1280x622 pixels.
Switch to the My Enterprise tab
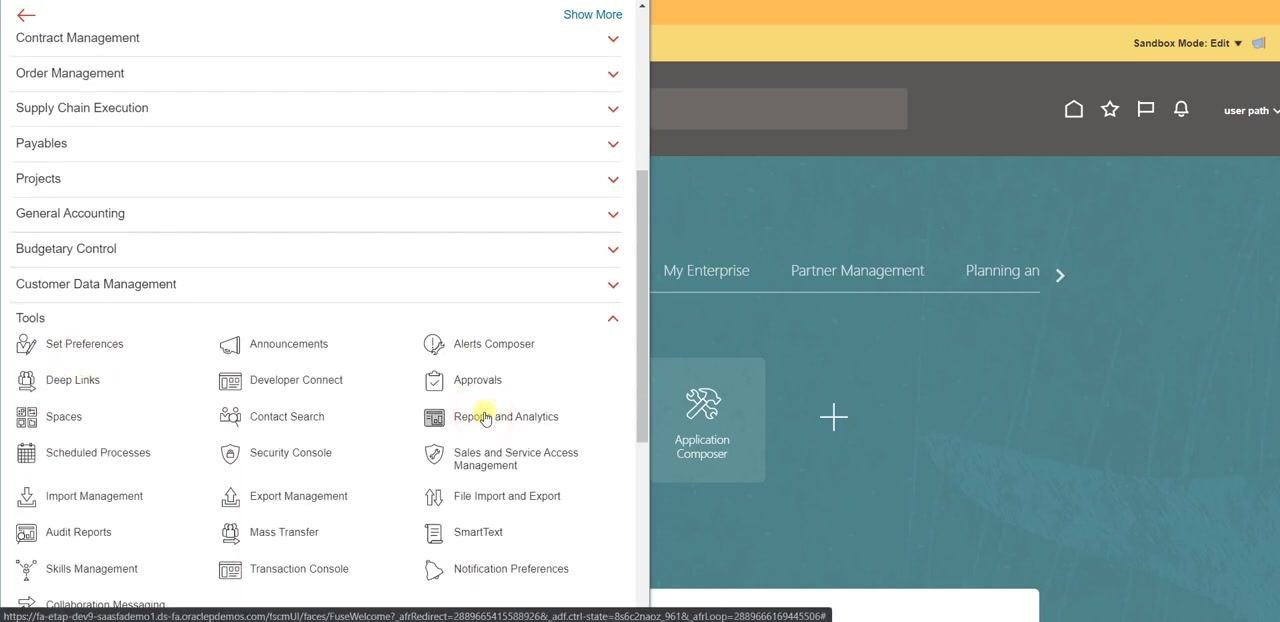click(706, 271)
